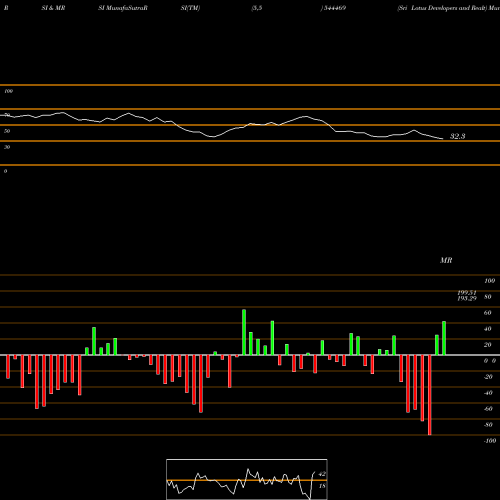Click the 42 value in mini chart
The width and height of the screenshot is (500, 500).
(322, 474)
